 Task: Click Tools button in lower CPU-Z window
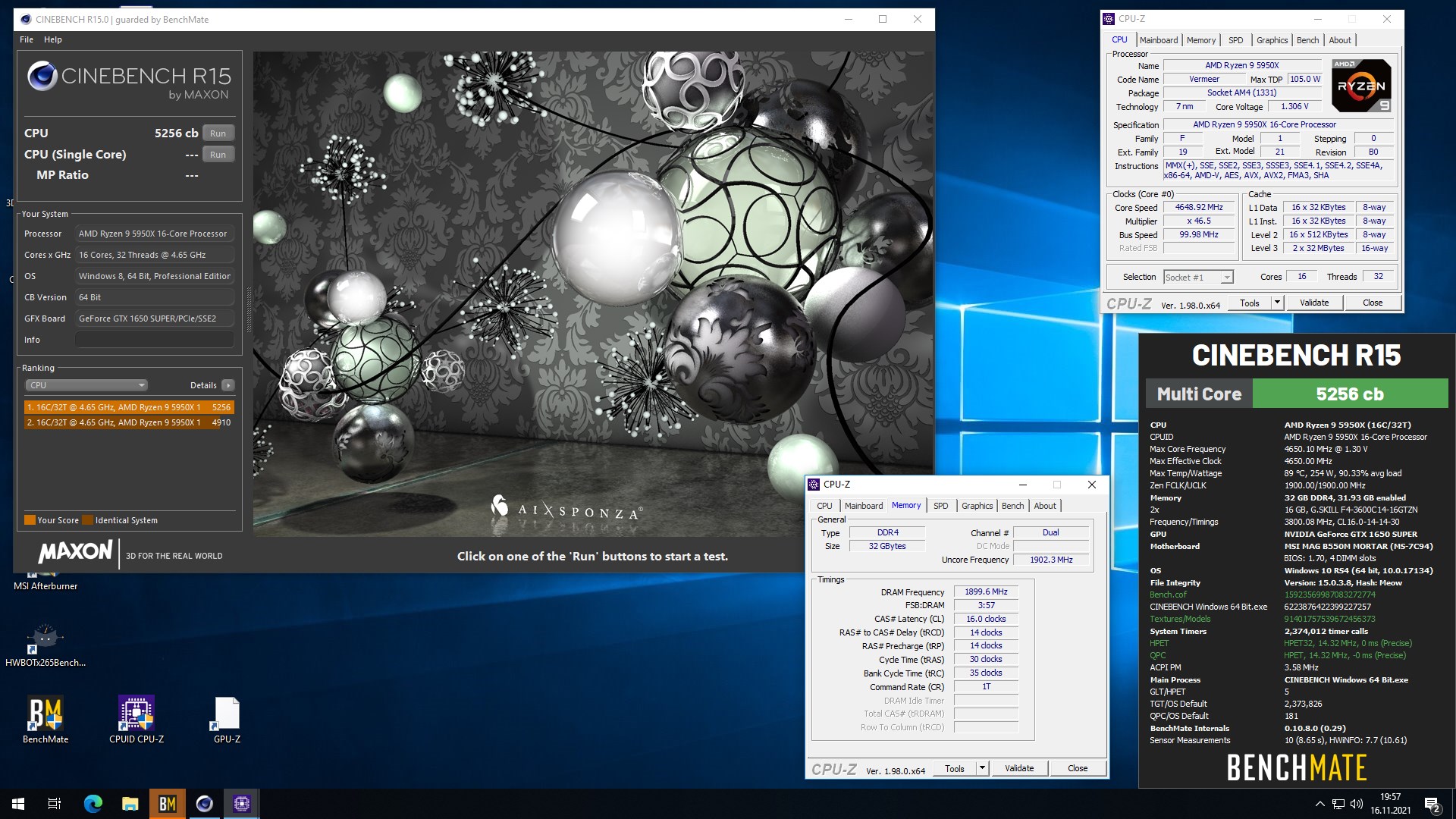coord(955,768)
